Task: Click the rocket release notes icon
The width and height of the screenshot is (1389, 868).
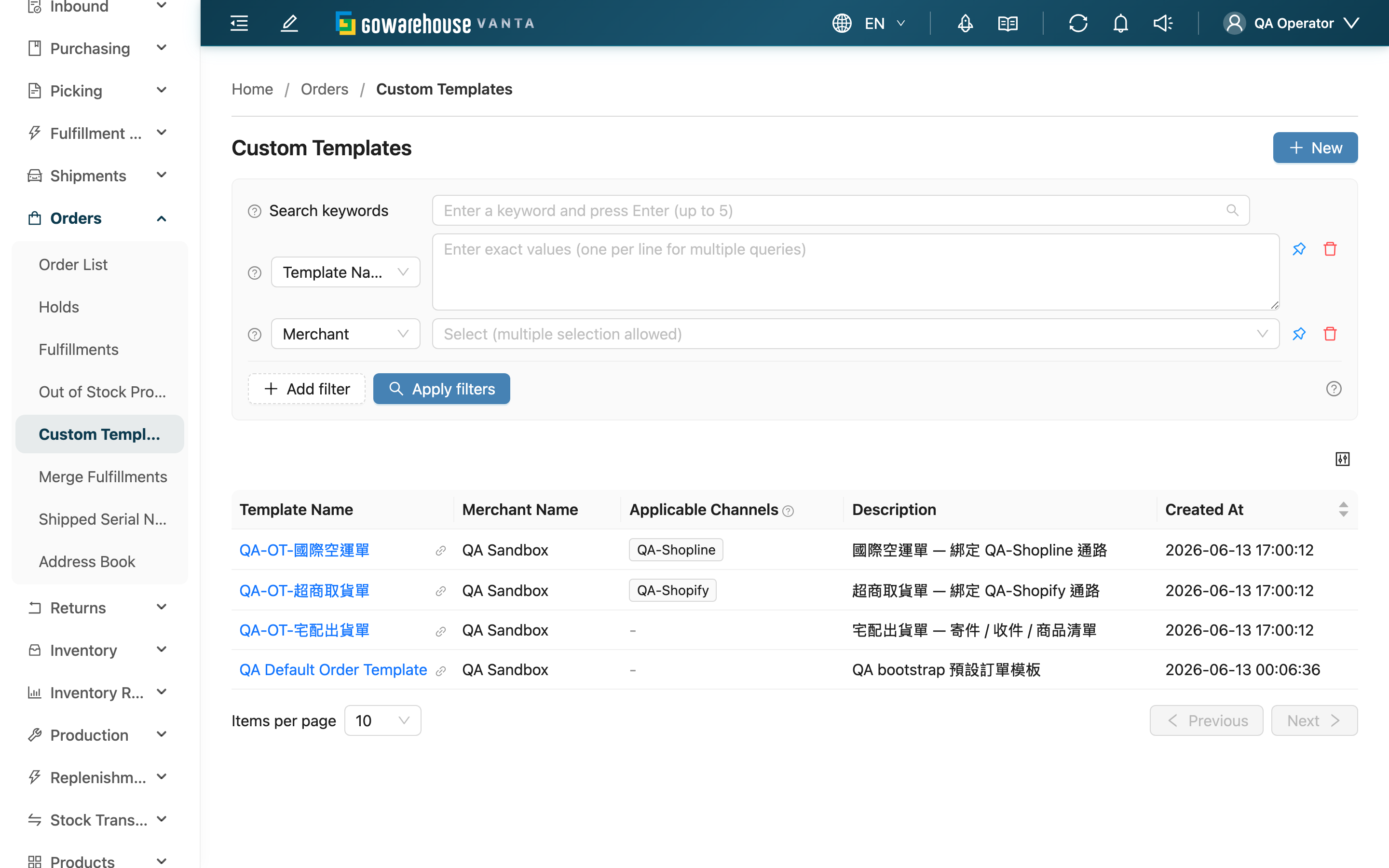Action: pyautogui.click(x=966, y=23)
